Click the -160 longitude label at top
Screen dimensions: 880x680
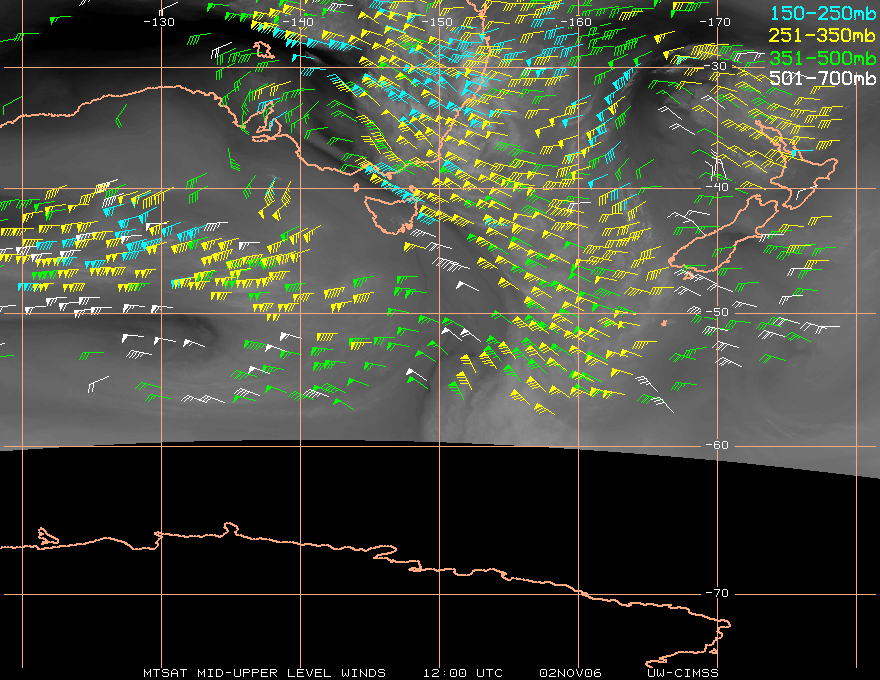coord(578,22)
